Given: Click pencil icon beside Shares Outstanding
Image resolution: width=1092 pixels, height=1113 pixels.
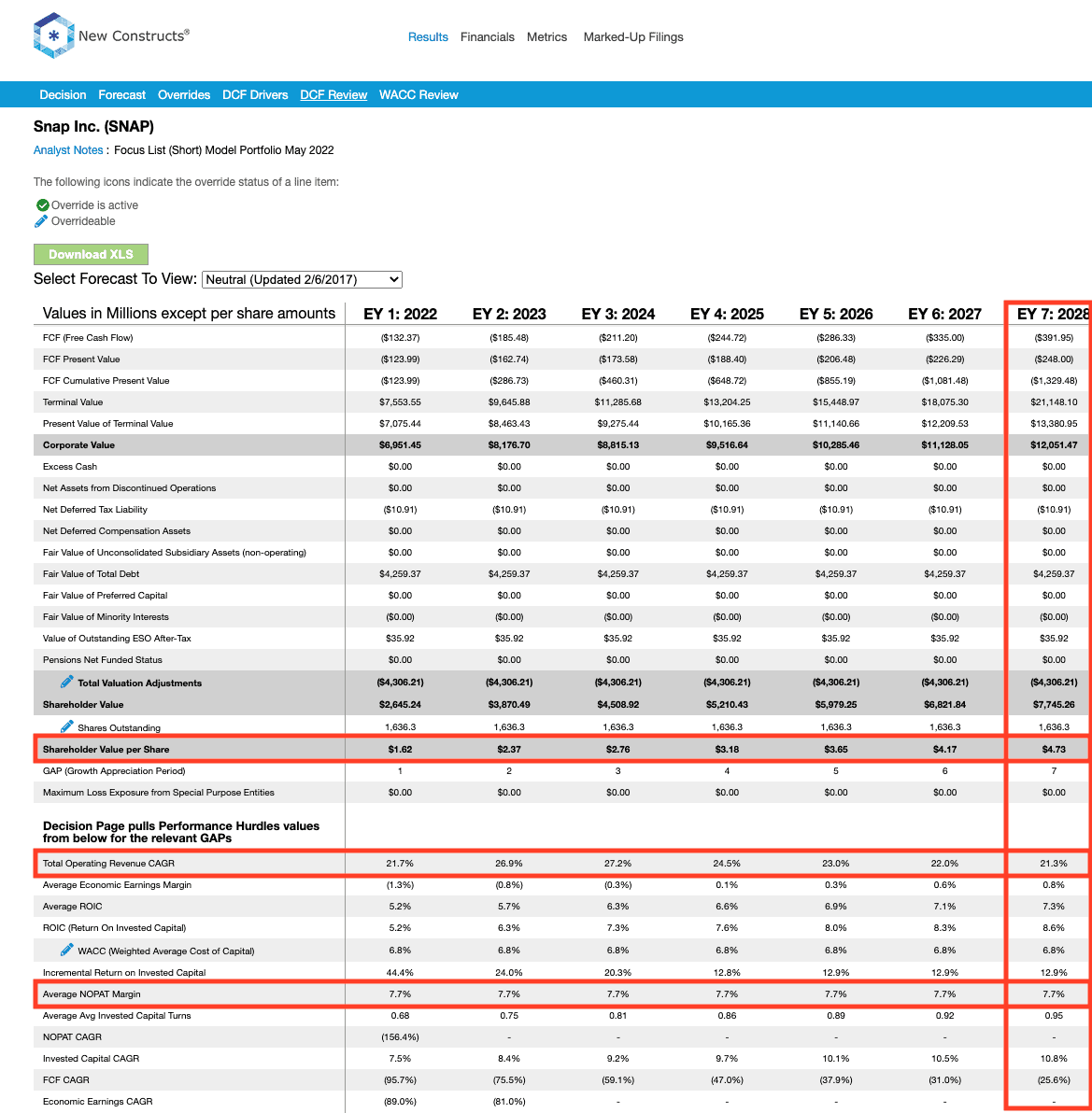Looking at the screenshot, I should pos(66,726).
